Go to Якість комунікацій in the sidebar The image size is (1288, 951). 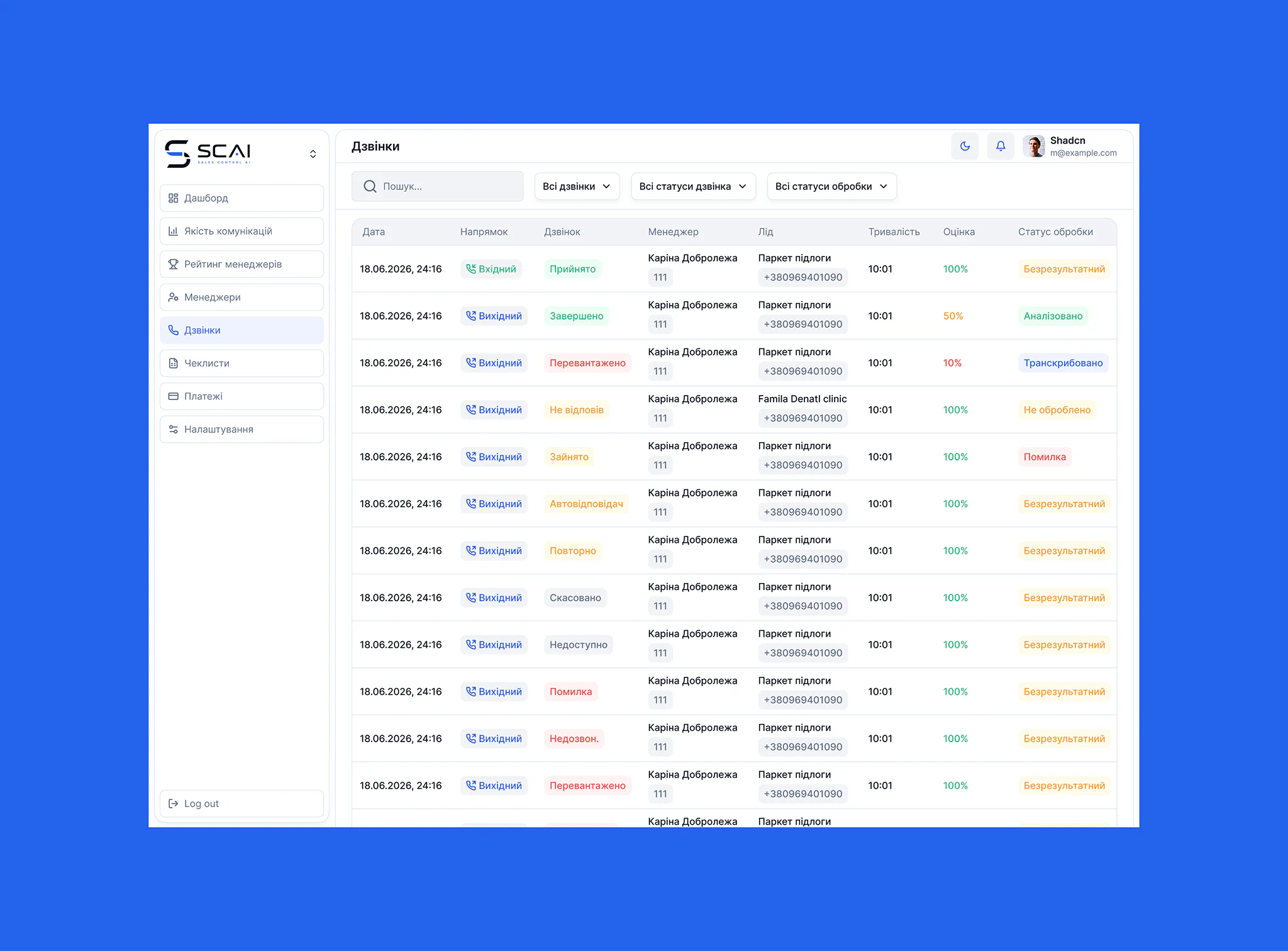(x=242, y=231)
